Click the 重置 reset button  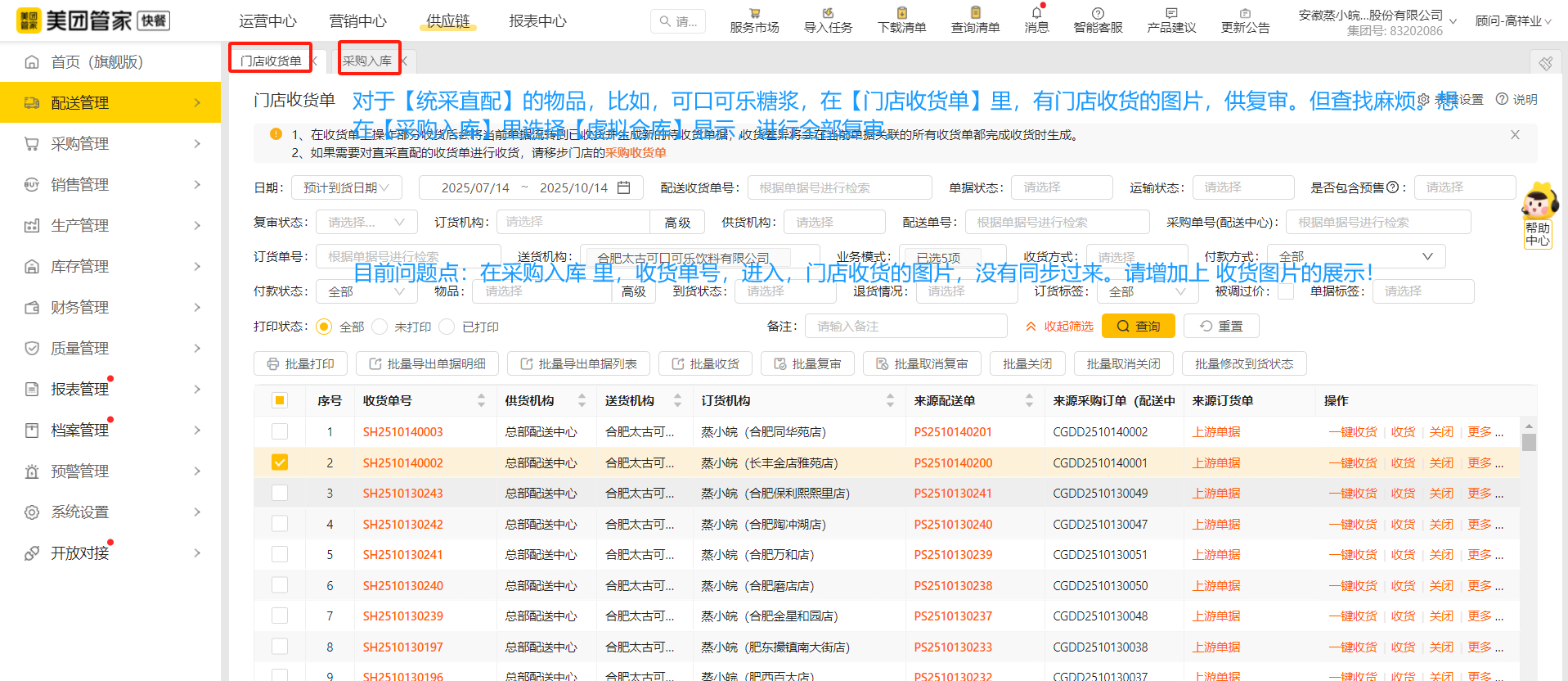1221,326
